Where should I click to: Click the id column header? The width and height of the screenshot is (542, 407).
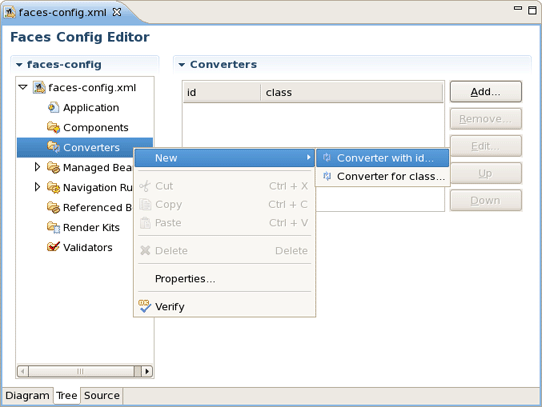[222, 92]
